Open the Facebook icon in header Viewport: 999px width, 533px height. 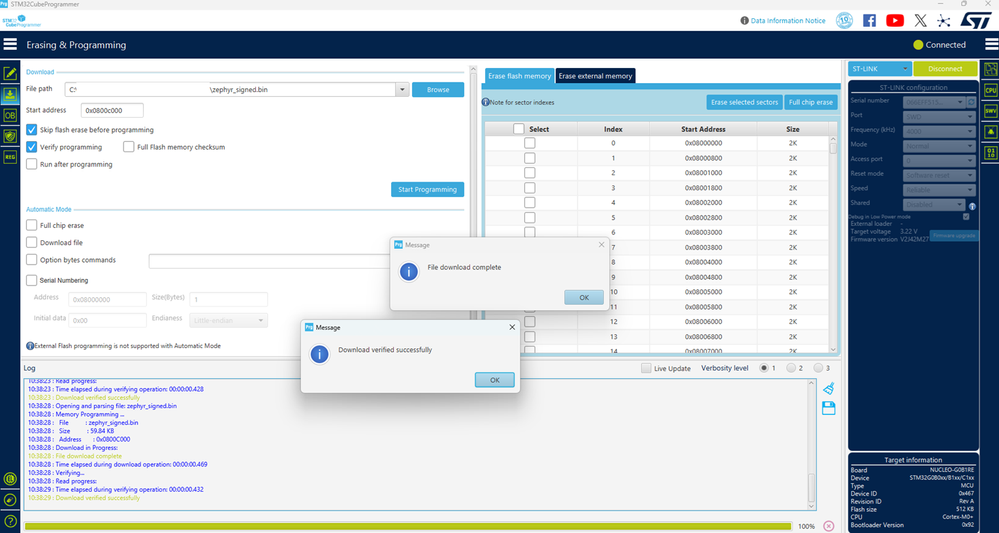[869, 20]
